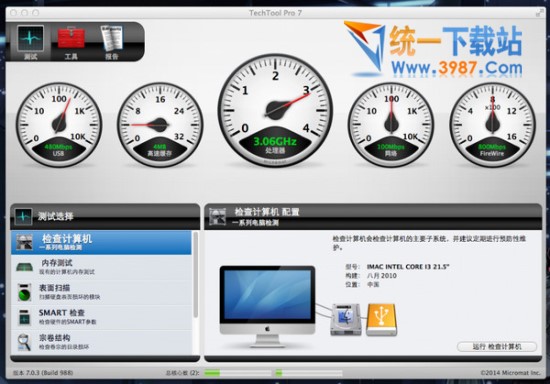Click the TechTool Pro 7 window title
Image resolution: width=550 pixels, height=384 pixels.
point(275,13)
